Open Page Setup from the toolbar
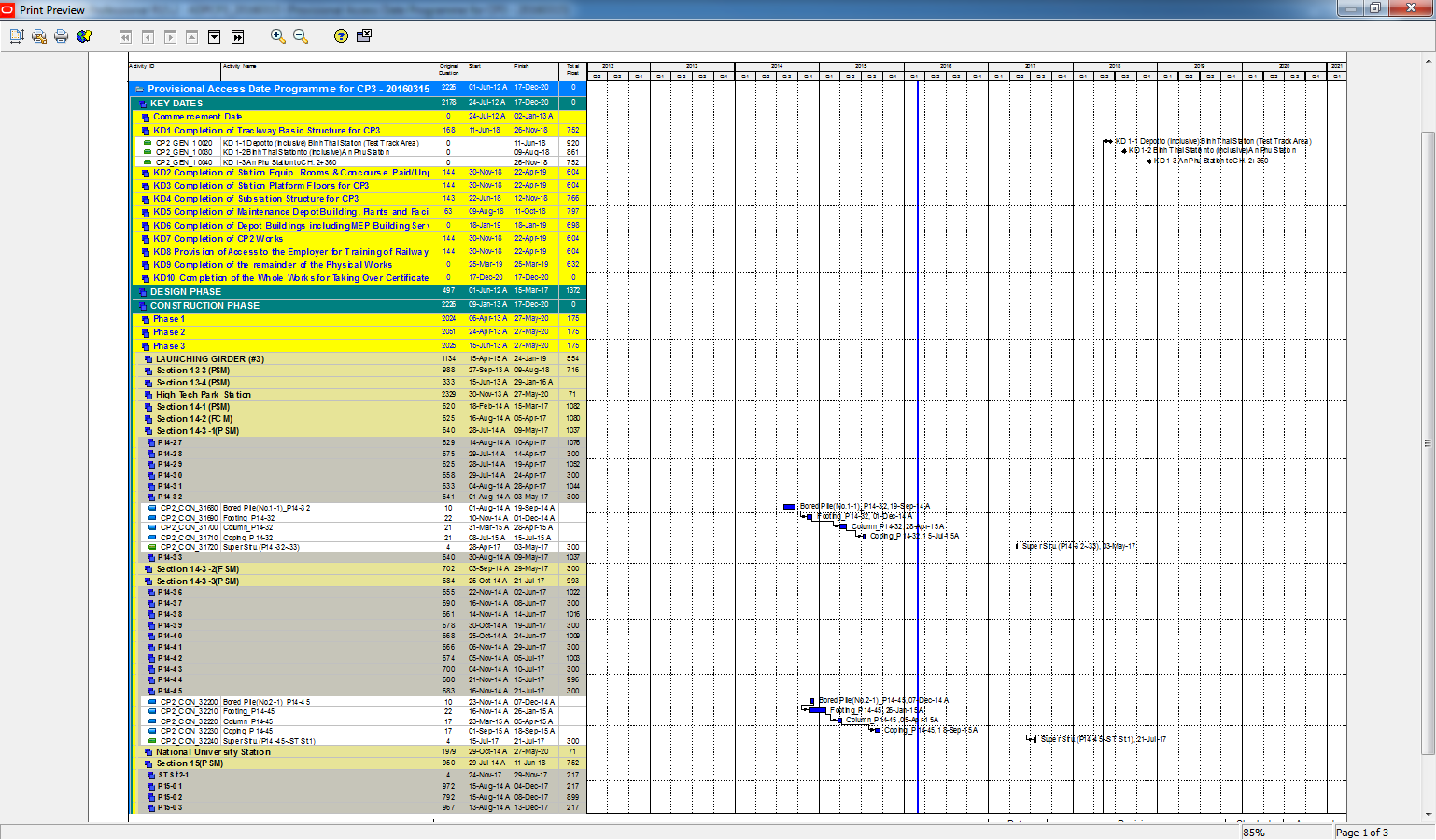 point(17,36)
